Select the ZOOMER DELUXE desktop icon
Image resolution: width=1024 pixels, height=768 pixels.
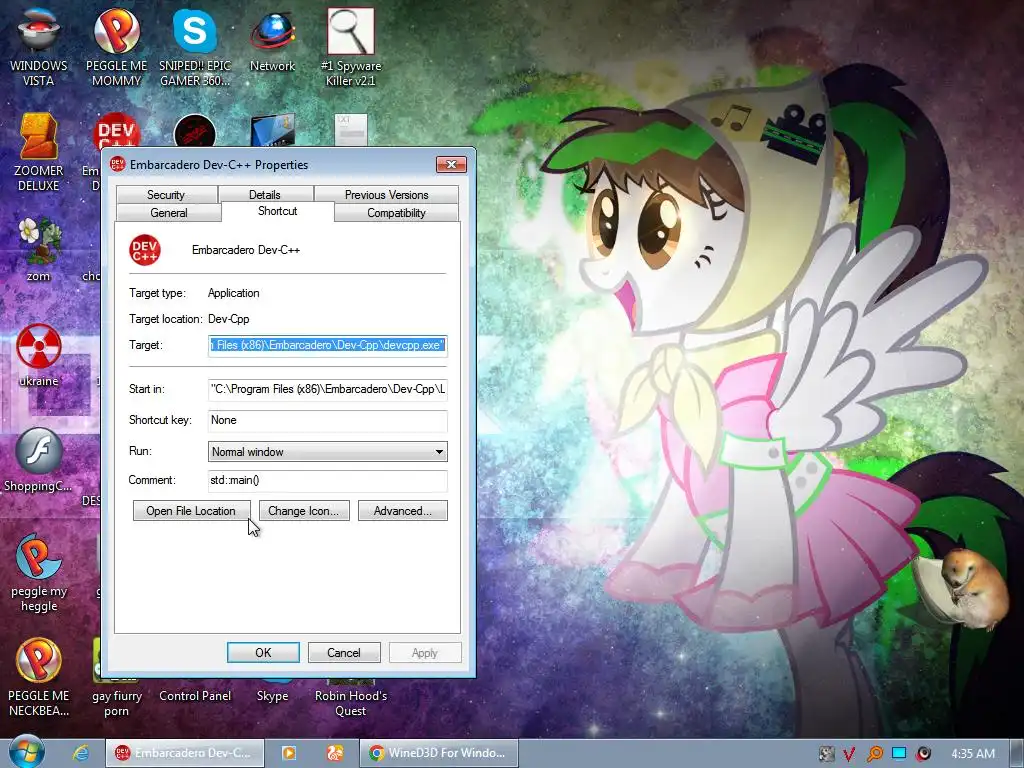point(39,153)
